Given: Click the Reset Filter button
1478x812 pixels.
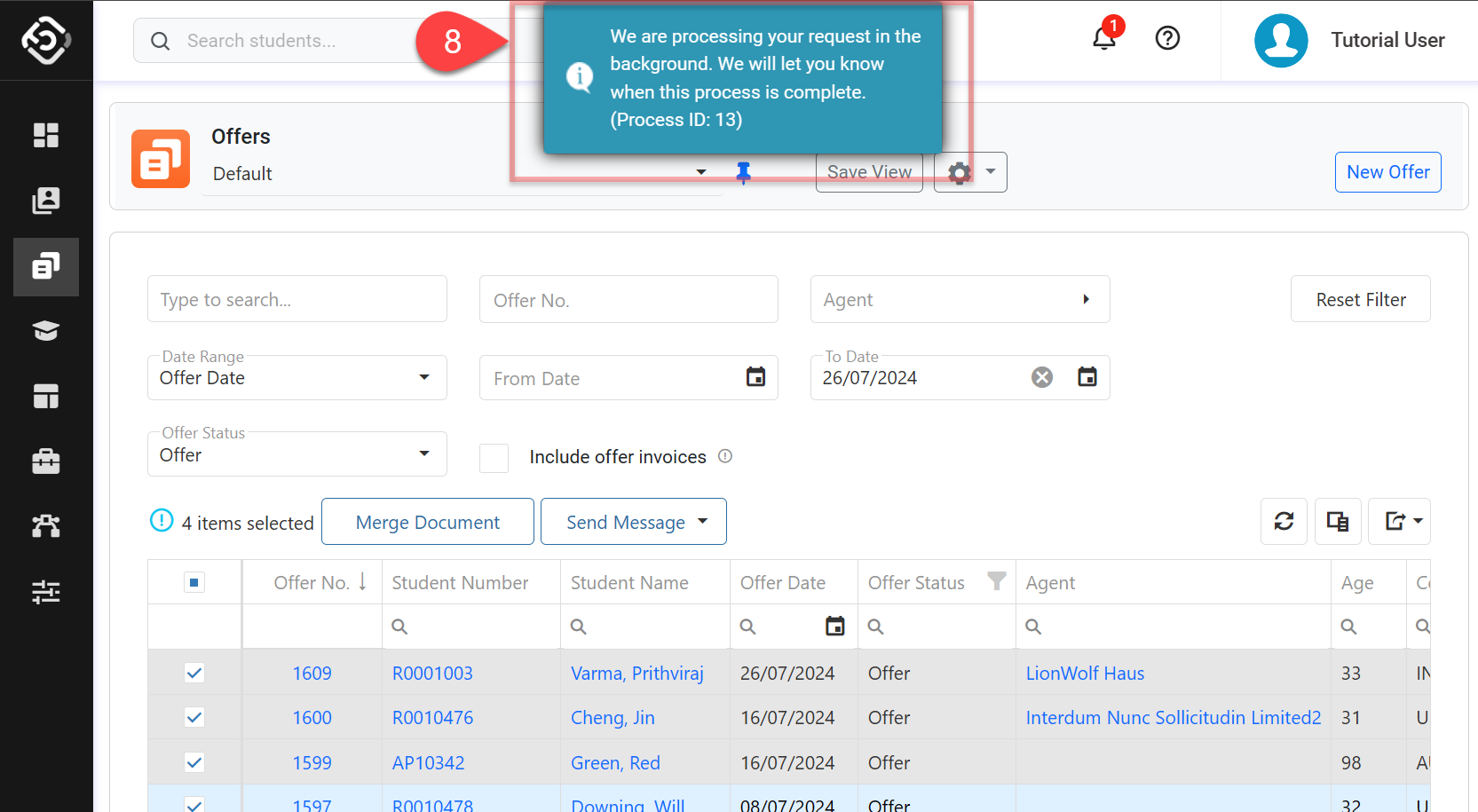Looking at the screenshot, I should 1360,299.
